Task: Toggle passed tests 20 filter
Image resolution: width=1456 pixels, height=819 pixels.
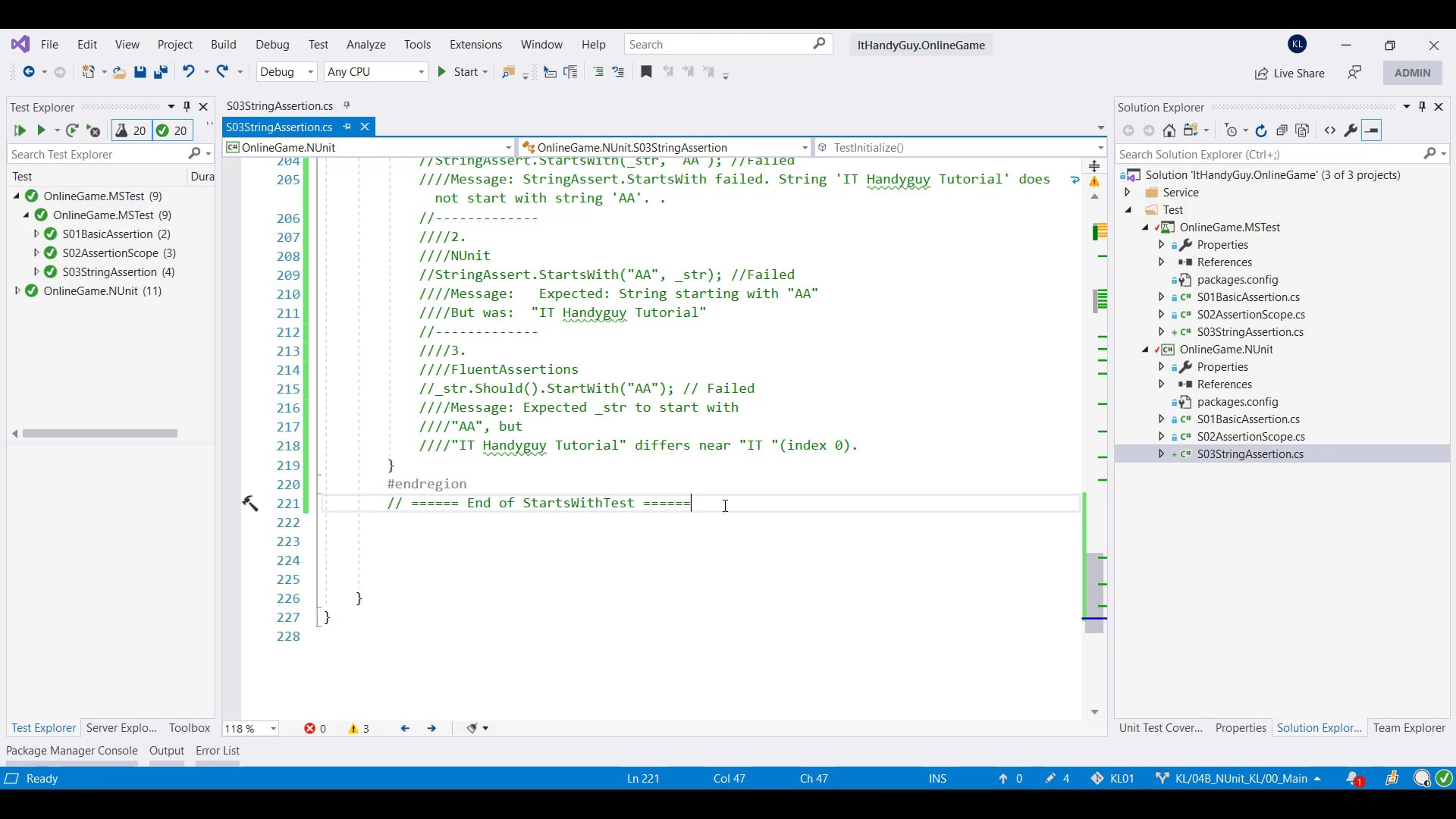Action: [x=172, y=130]
